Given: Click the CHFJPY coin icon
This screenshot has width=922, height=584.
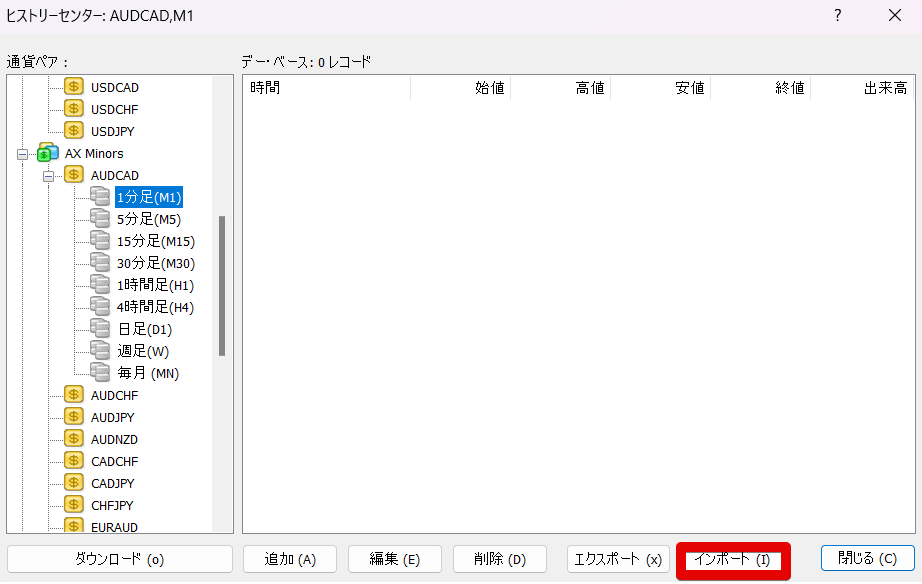Looking at the screenshot, I should pos(74,505).
